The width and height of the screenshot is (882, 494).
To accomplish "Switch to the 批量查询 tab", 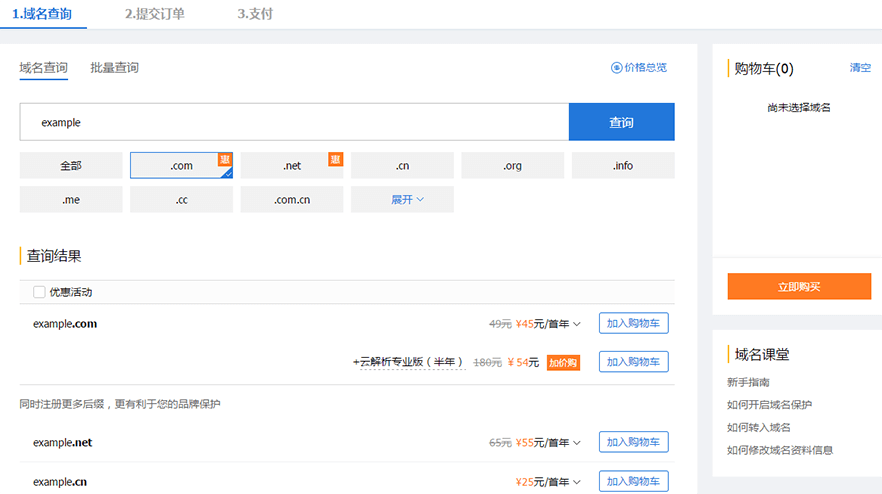I will click(x=114, y=68).
